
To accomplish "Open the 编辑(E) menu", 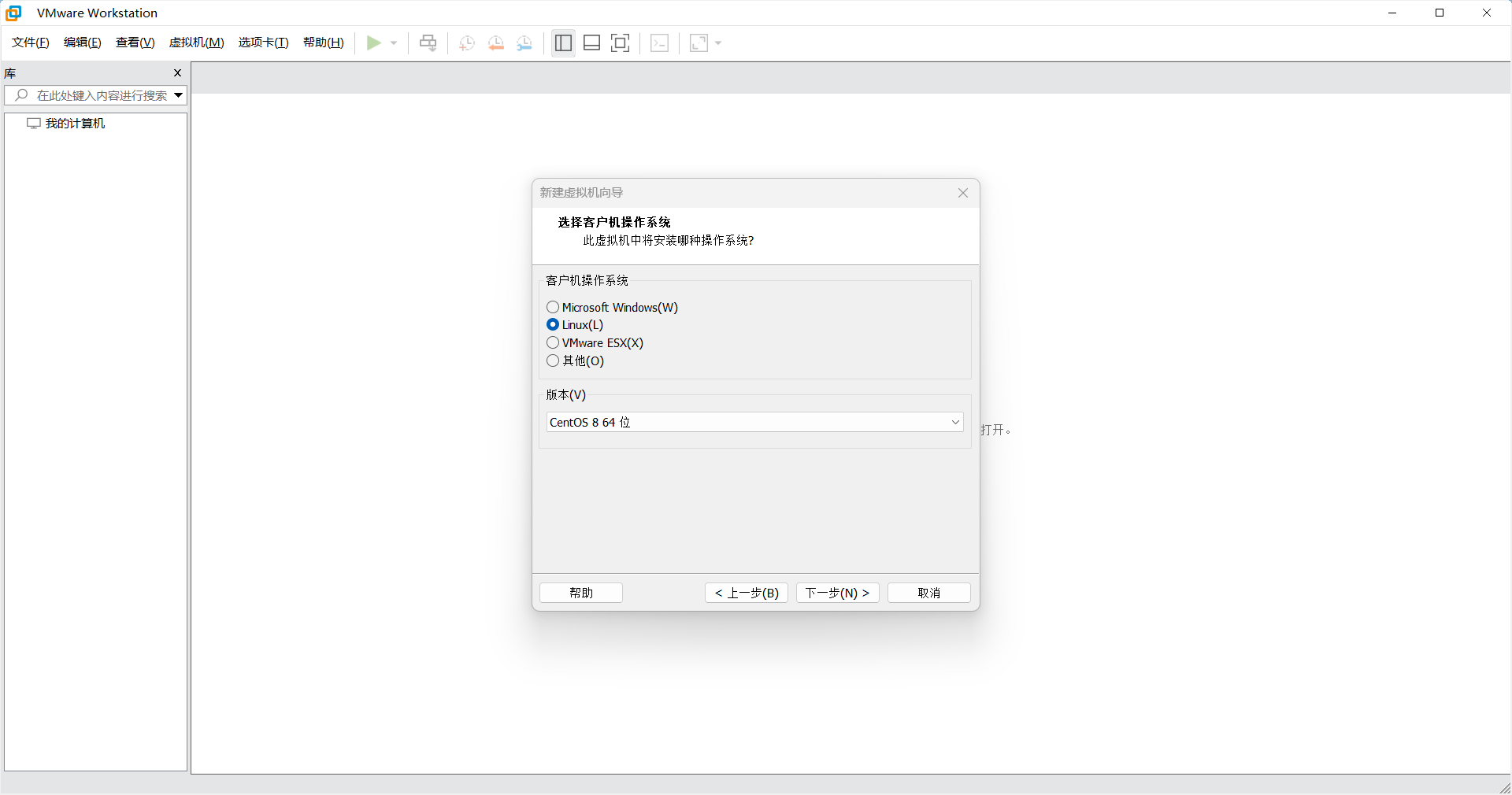I will point(83,43).
